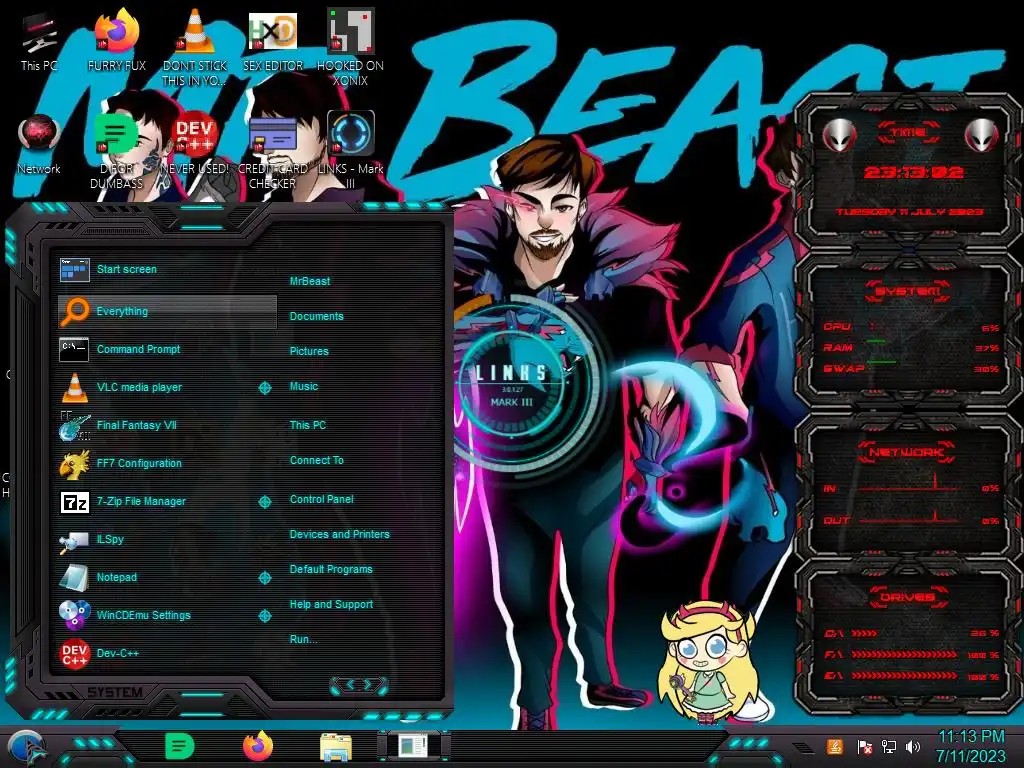Open Help and Support
This screenshot has width=1024, height=768.
[331, 605]
